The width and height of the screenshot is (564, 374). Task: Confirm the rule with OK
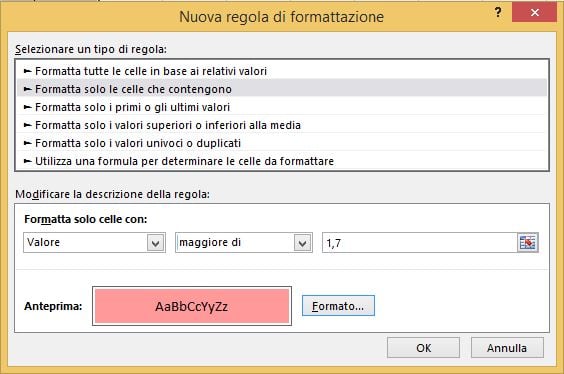point(423,347)
